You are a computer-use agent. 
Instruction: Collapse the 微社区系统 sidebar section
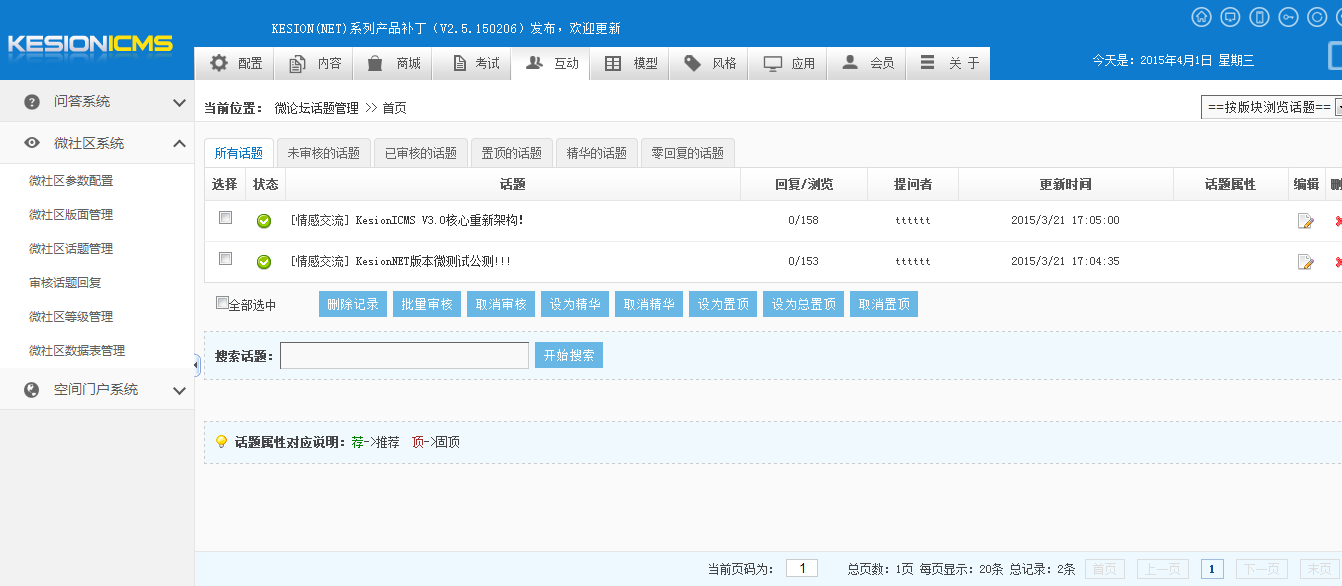[x=98, y=143]
